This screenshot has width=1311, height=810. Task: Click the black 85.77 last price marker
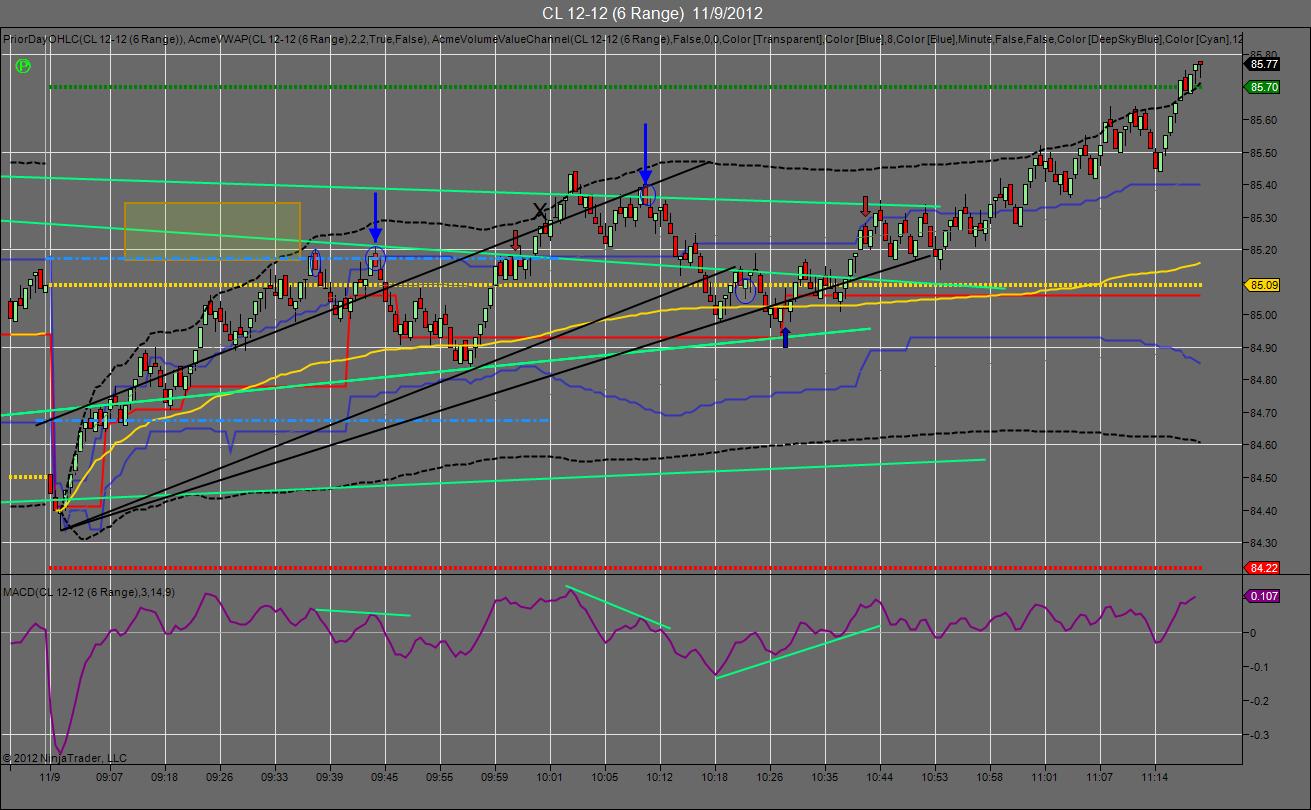[1264, 64]
